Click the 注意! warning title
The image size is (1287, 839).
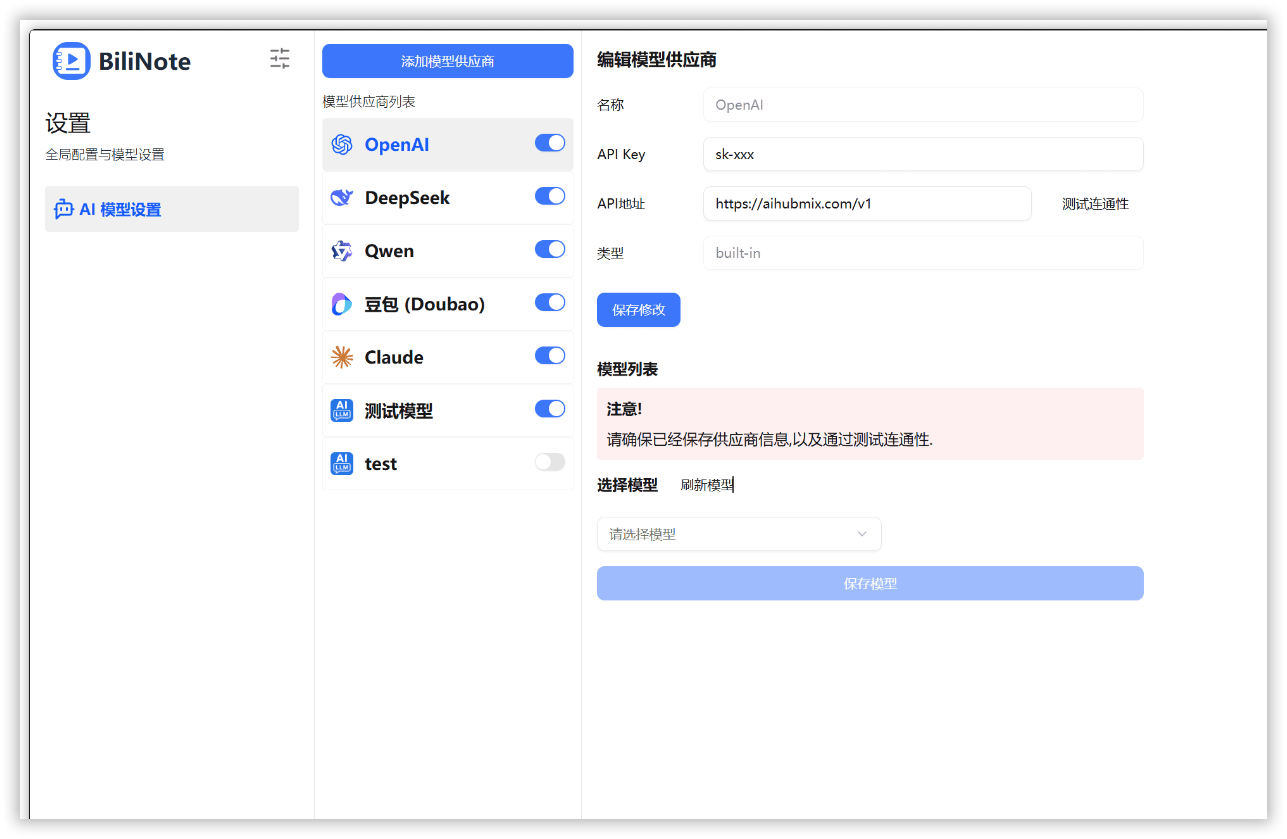tap(625, 409)
